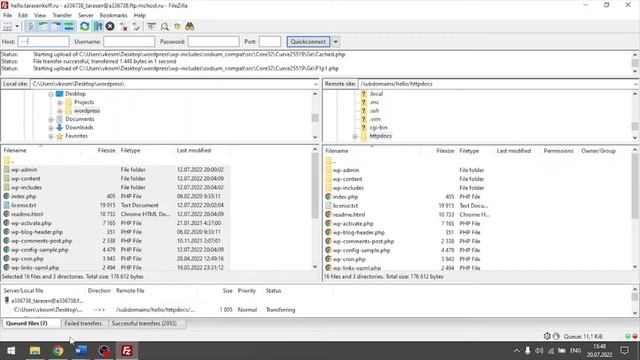Click the message log scrollbar
Screen dimensions: 640x360
pyautogui.click(x=635, y=63)
